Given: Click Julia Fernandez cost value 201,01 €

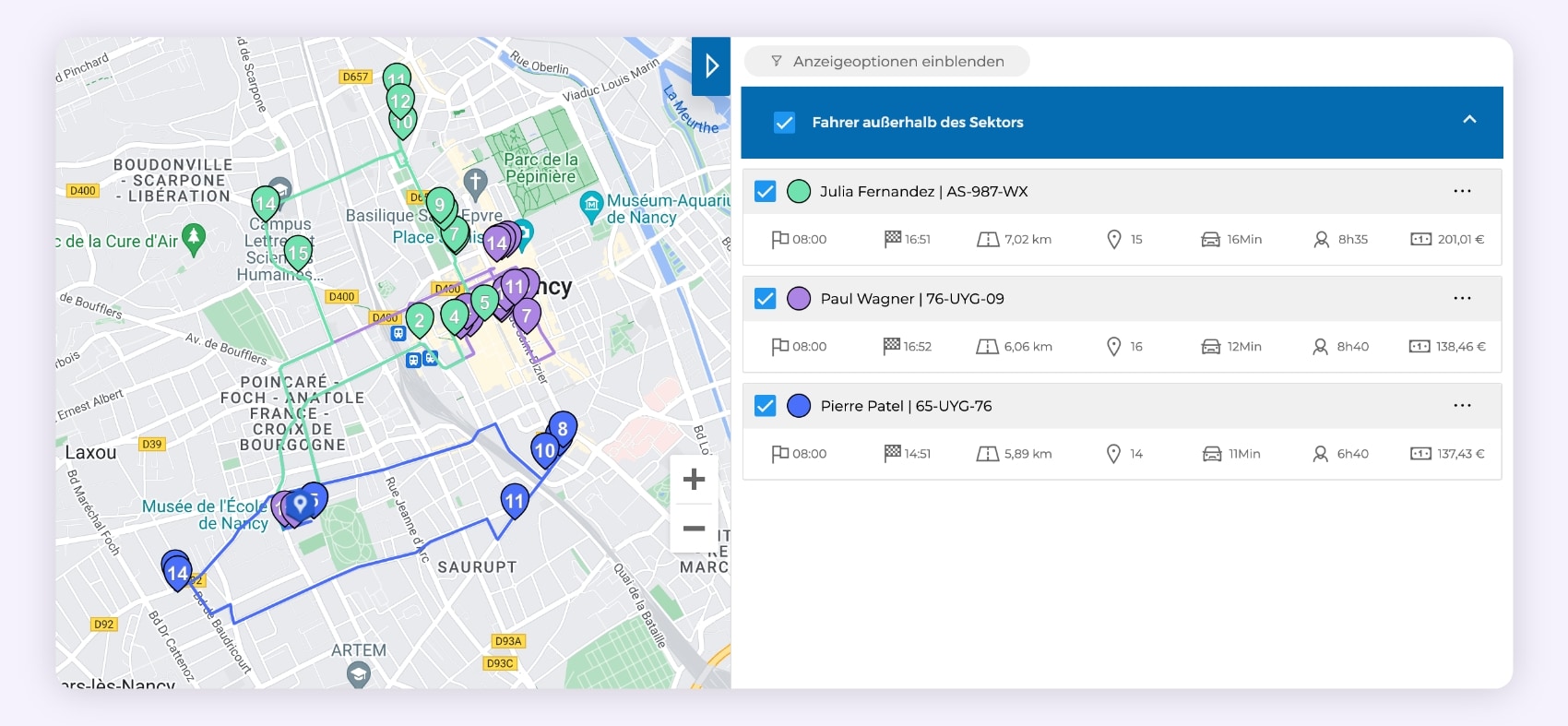Looking at the screenshot, I should click(x=1461, y=239).
